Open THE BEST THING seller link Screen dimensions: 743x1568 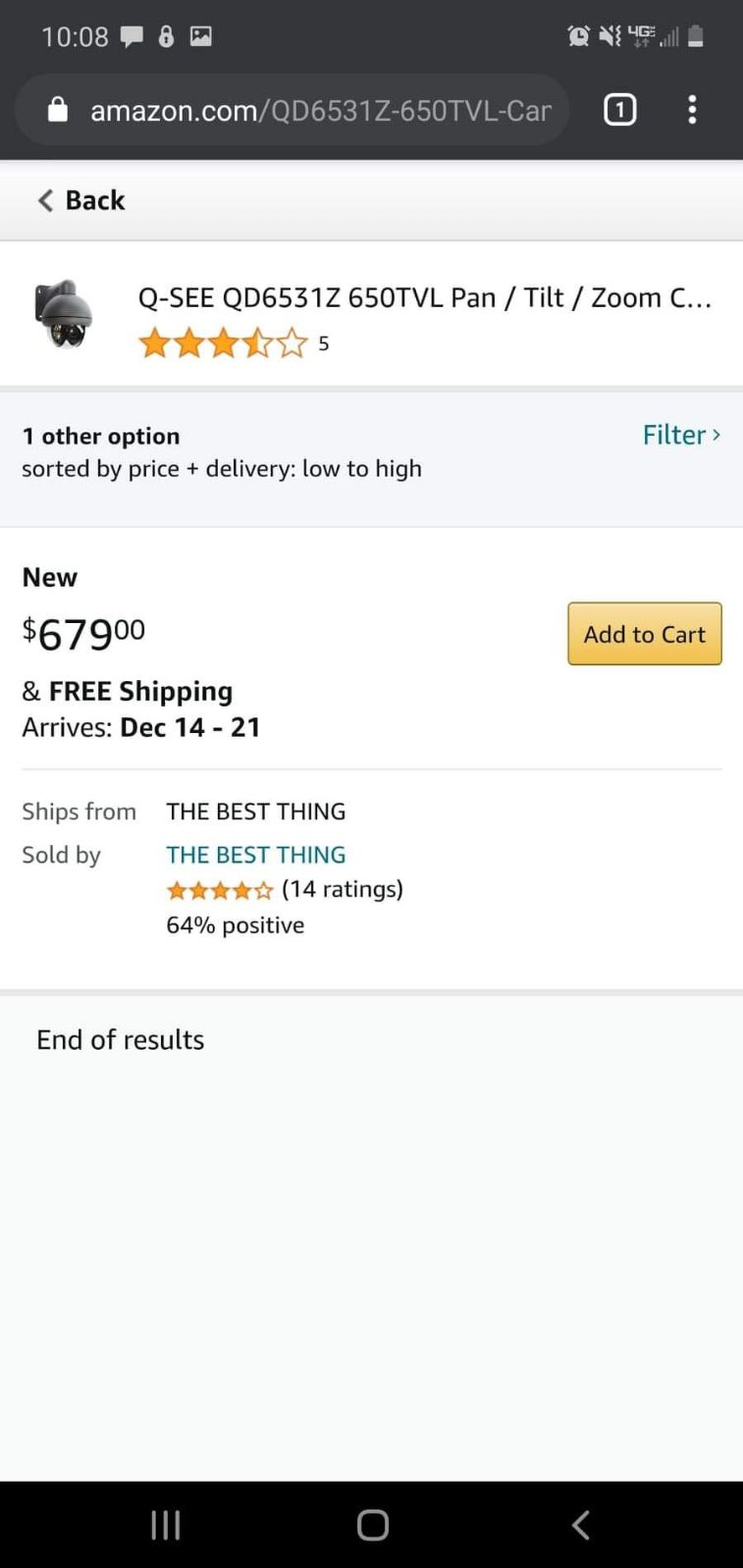[x=256, y=855]
